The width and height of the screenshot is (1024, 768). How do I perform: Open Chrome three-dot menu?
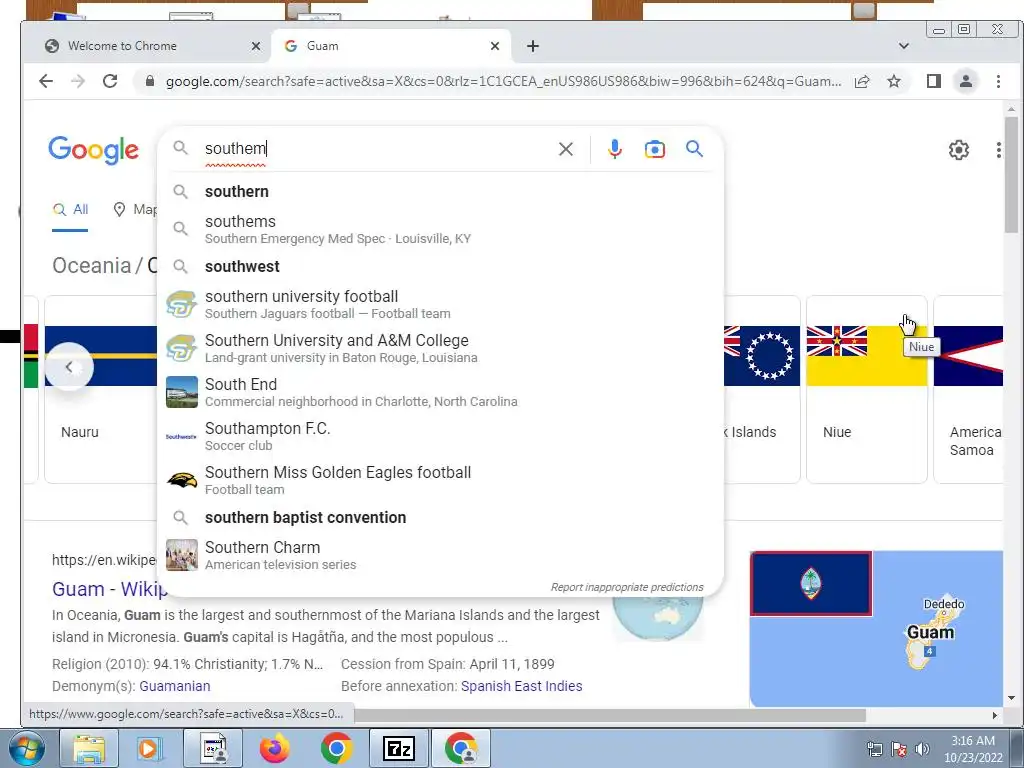click(x=998, y=81)
